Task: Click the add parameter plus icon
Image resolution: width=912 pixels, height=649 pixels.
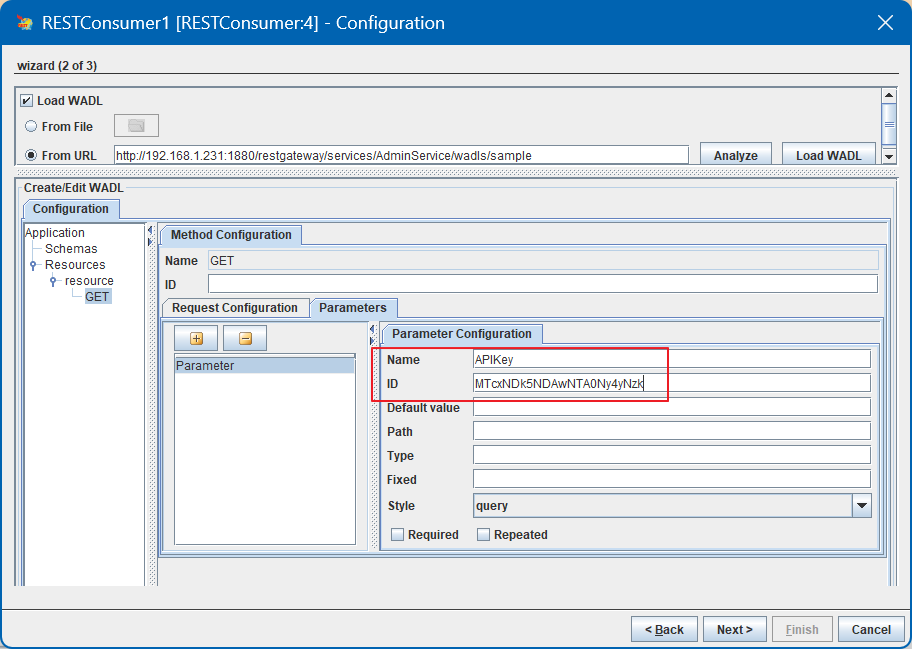Action: click(x=196, y=339)
